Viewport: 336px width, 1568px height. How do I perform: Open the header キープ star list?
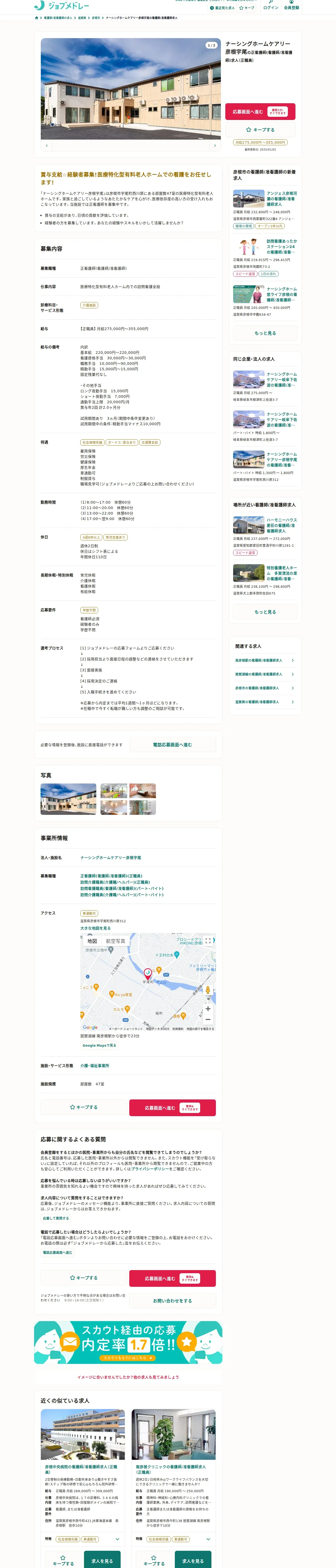tap(247, 8)
